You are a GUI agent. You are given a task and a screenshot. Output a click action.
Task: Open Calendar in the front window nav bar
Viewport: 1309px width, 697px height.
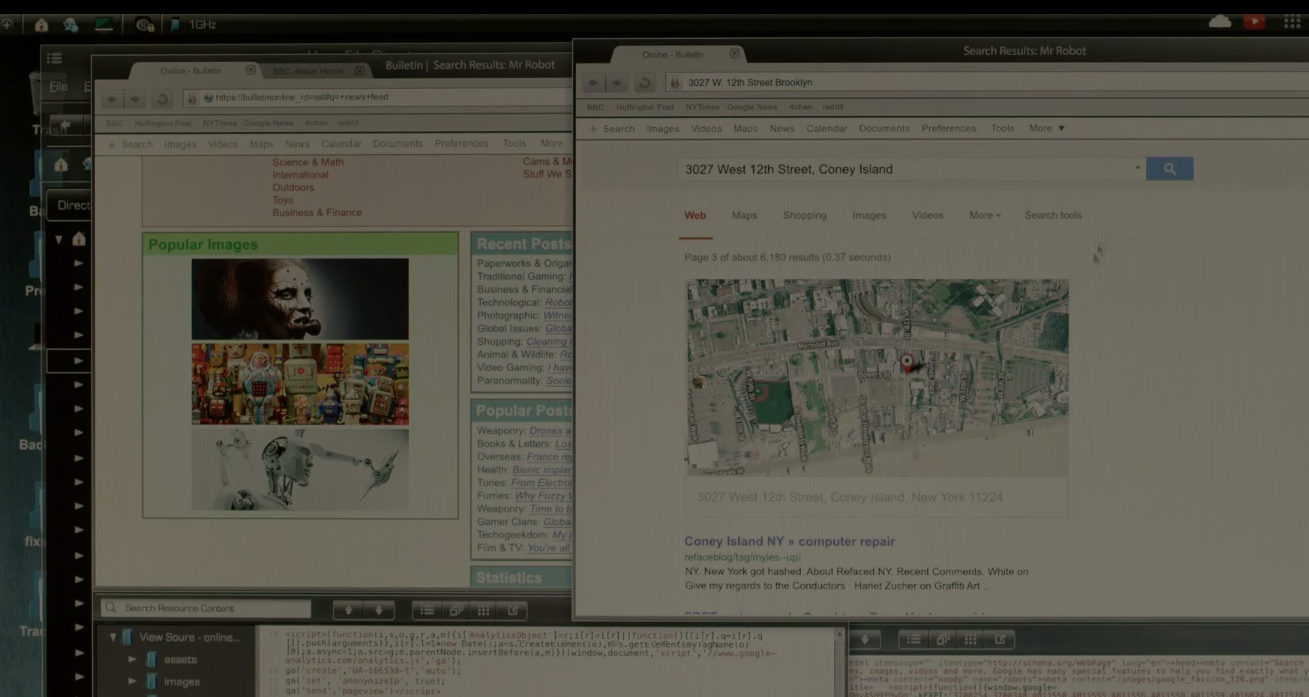826,128
